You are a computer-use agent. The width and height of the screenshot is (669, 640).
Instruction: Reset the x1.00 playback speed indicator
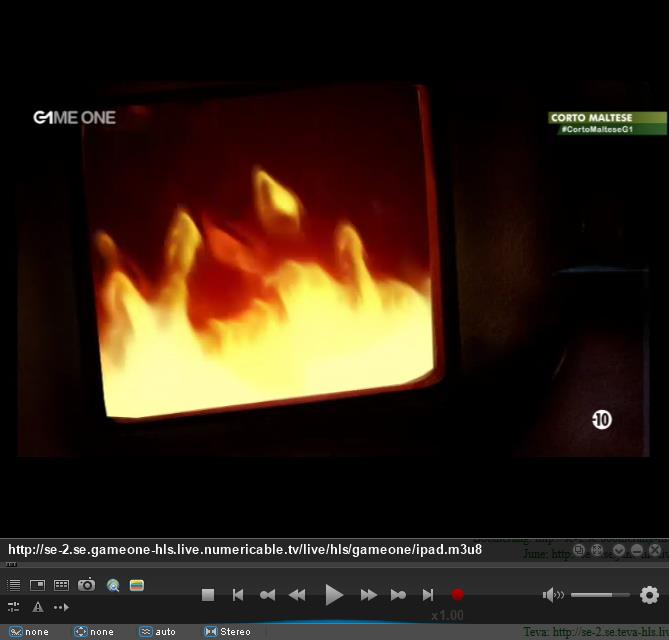[447, 615]
